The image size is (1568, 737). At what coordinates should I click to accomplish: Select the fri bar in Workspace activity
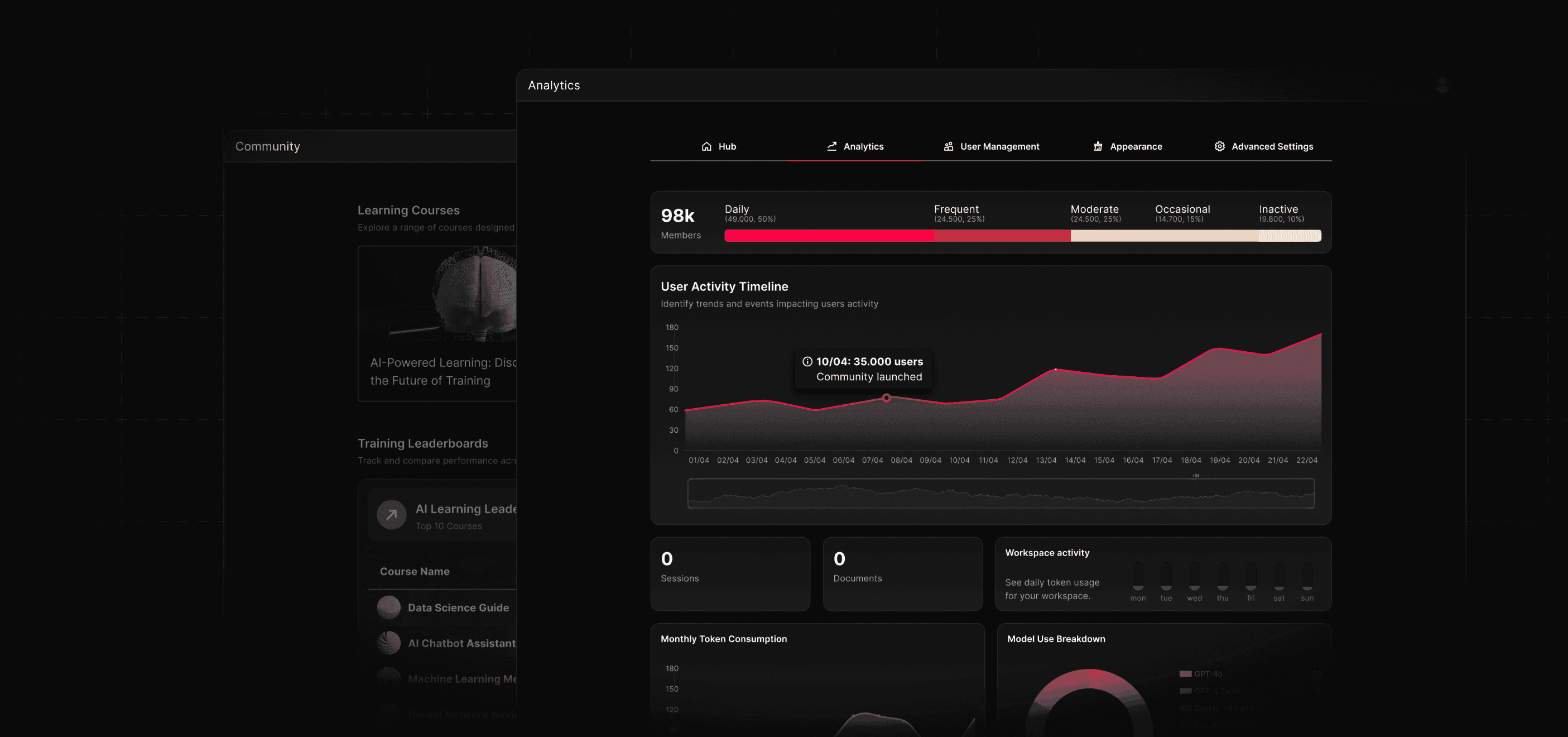[x=1250, y=576]
